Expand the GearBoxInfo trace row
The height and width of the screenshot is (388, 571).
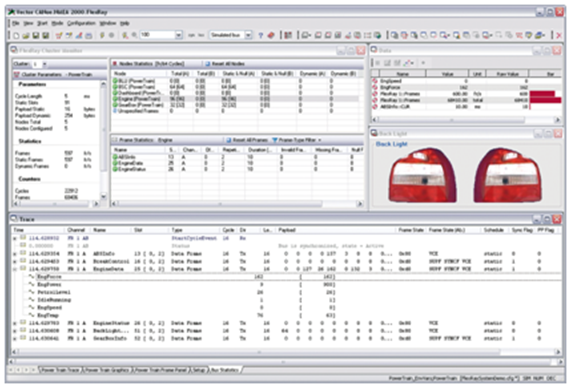click(15, 338)
